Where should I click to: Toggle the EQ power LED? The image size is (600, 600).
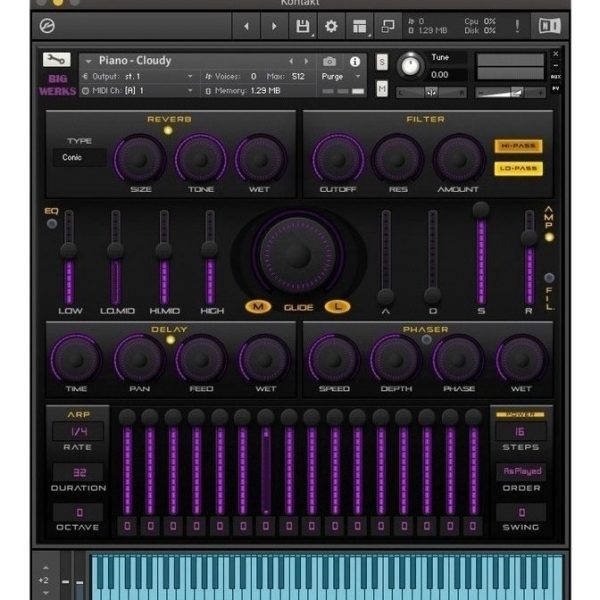(x=52, y=223)
